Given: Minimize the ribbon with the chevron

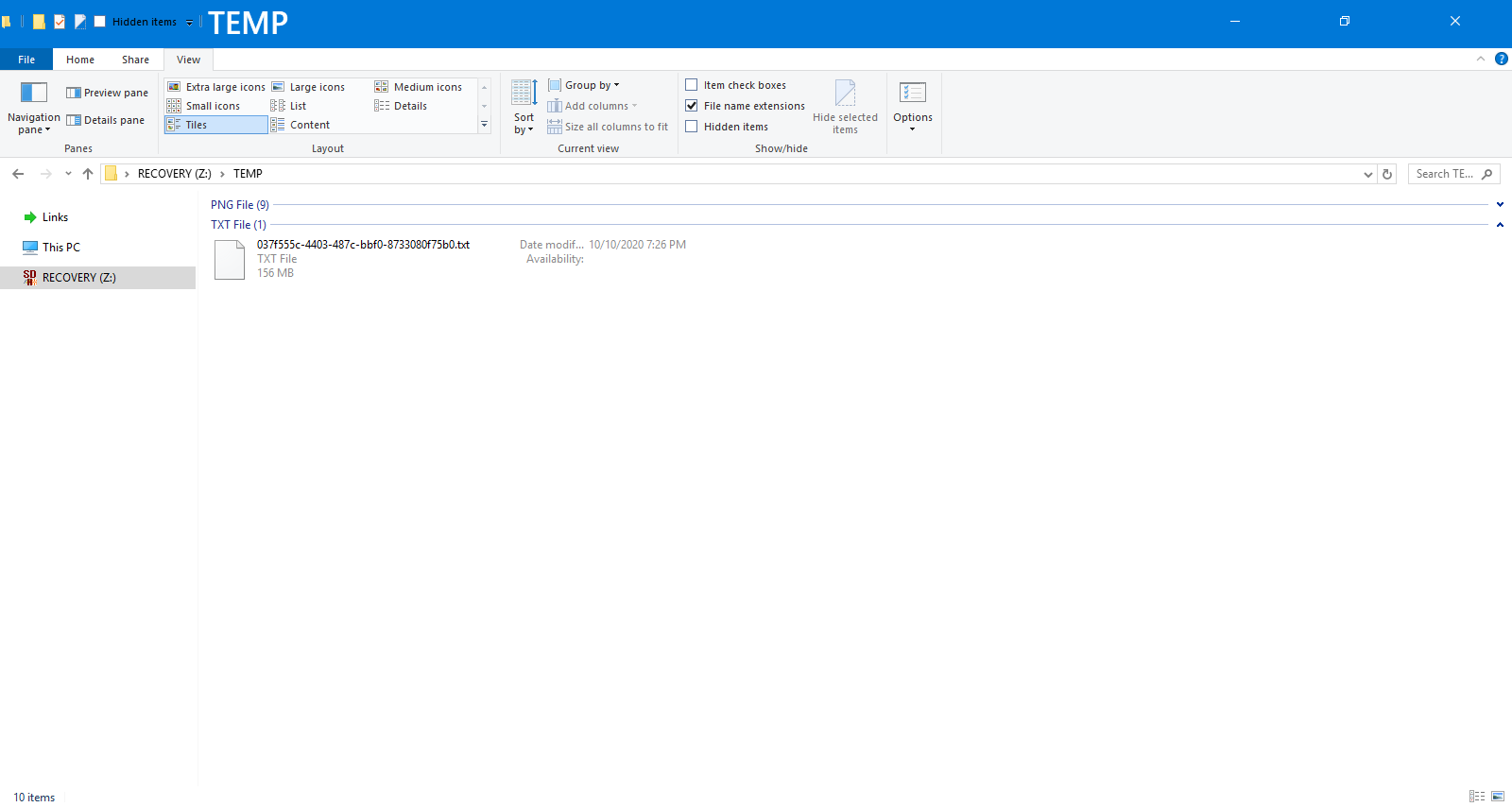Looking at the screenshot, I should click(x=1481, y=59).
